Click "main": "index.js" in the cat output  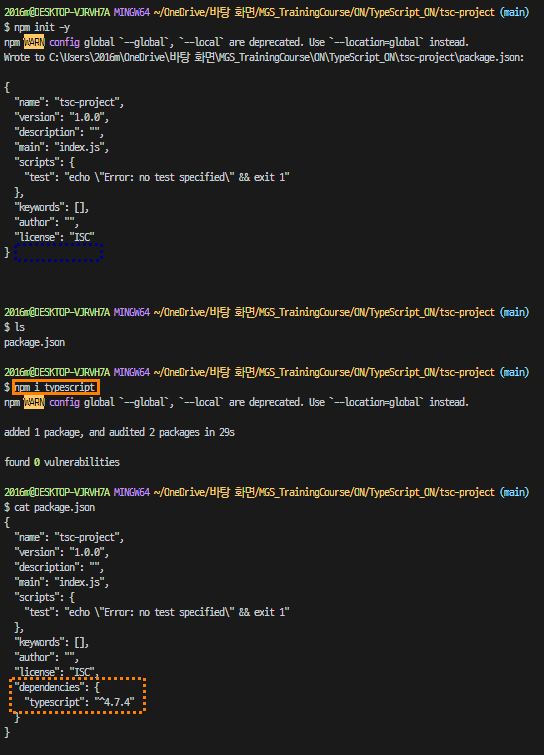[61, 582]
